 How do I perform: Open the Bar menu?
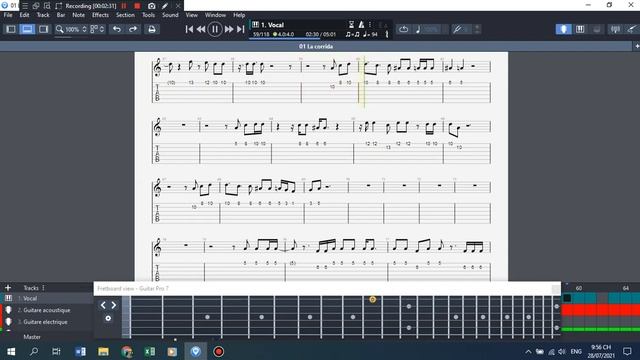pyautogui.click(x=61, y=15)
